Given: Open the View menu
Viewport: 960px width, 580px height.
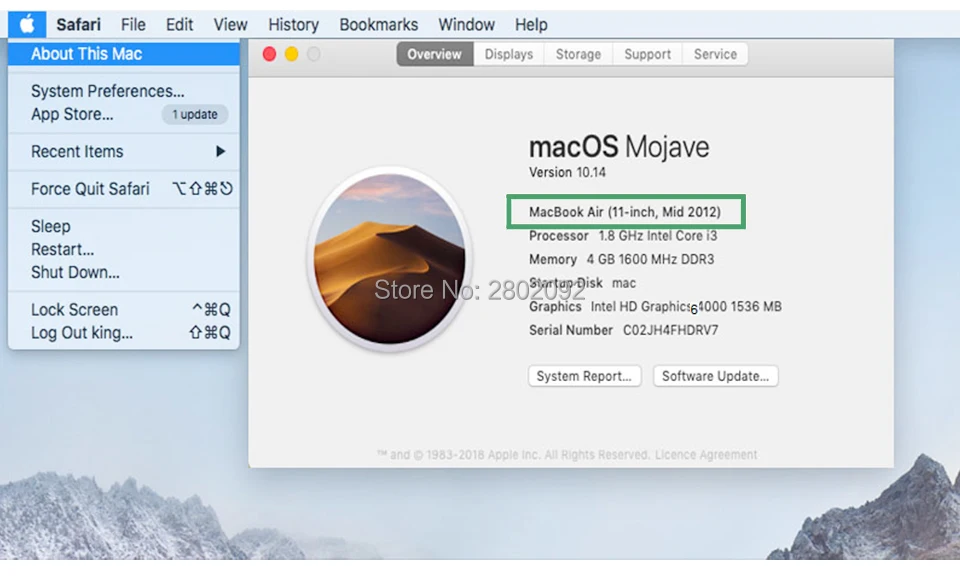Looking at the screenshot, I should [230, 24].
